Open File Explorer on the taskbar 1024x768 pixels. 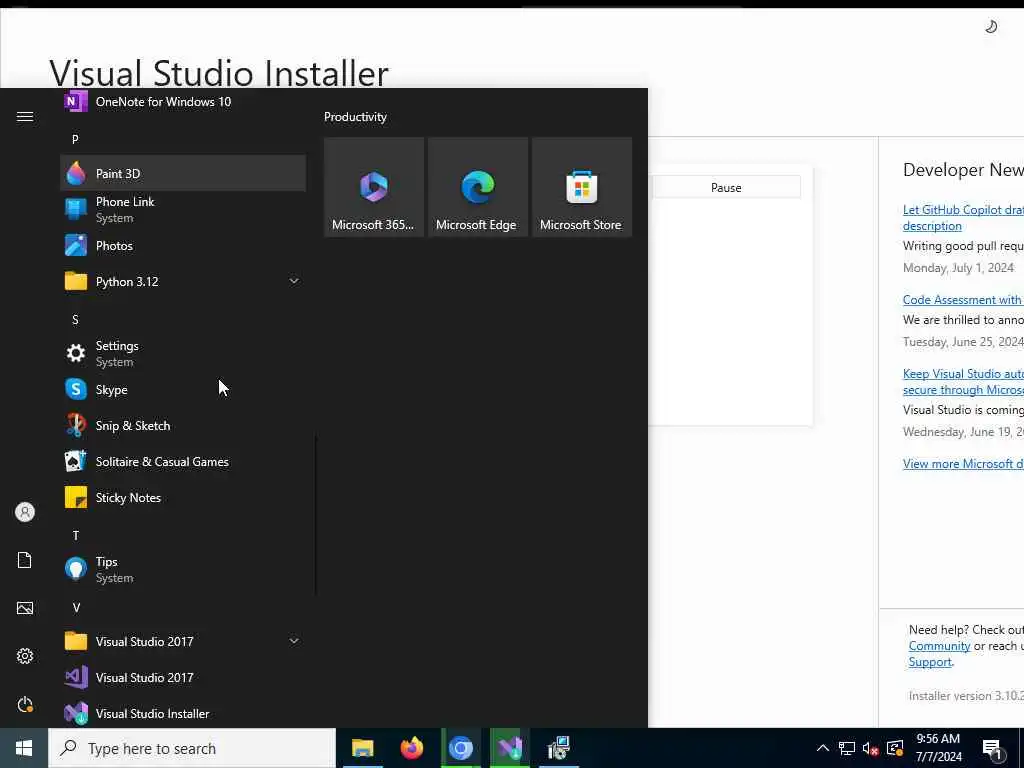click(x=362, y=748)
